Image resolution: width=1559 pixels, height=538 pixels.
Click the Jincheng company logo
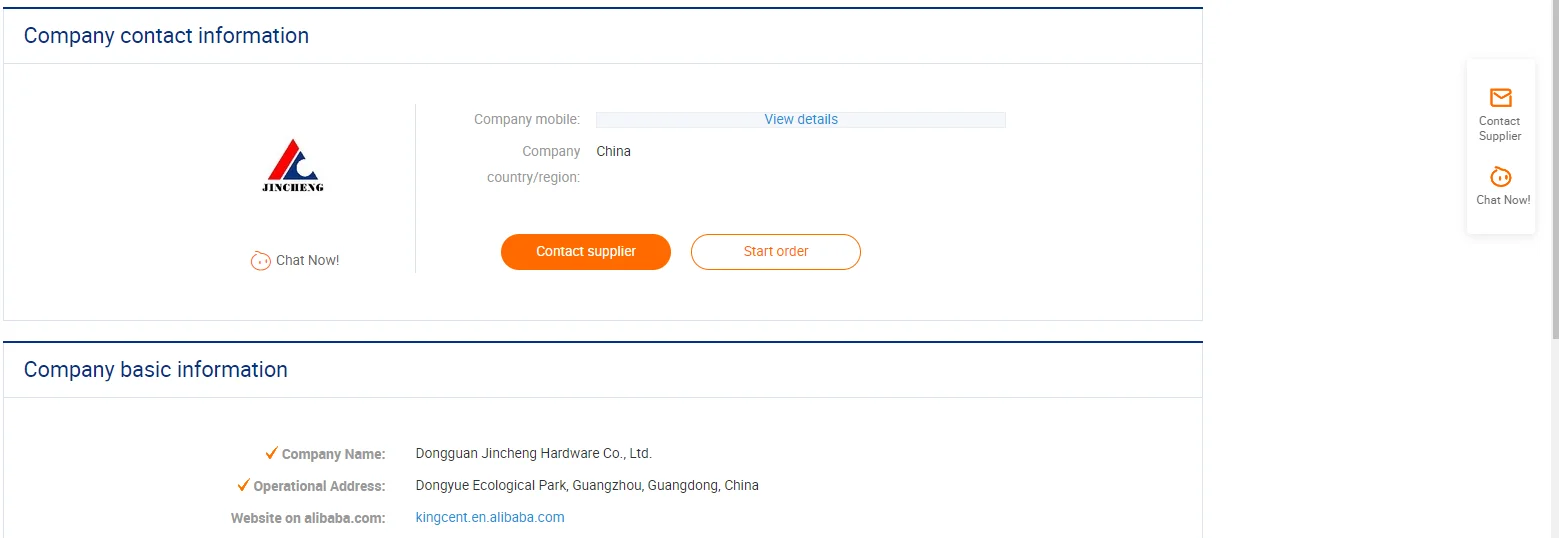pos(293,165)
